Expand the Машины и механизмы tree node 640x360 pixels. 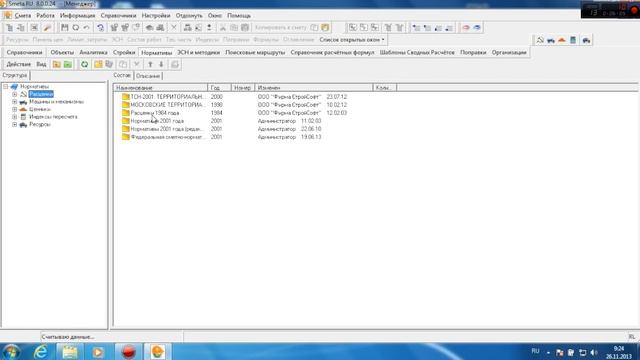click(15, 102)
